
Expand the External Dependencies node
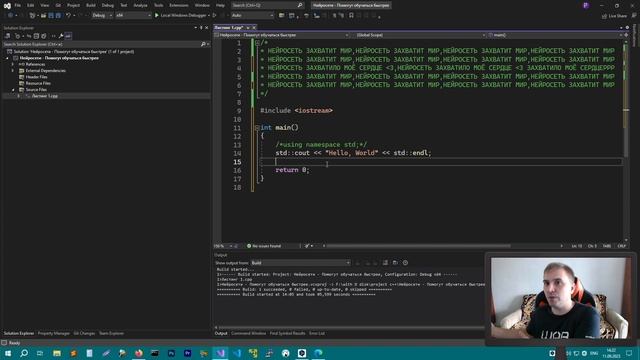(13, 71)
